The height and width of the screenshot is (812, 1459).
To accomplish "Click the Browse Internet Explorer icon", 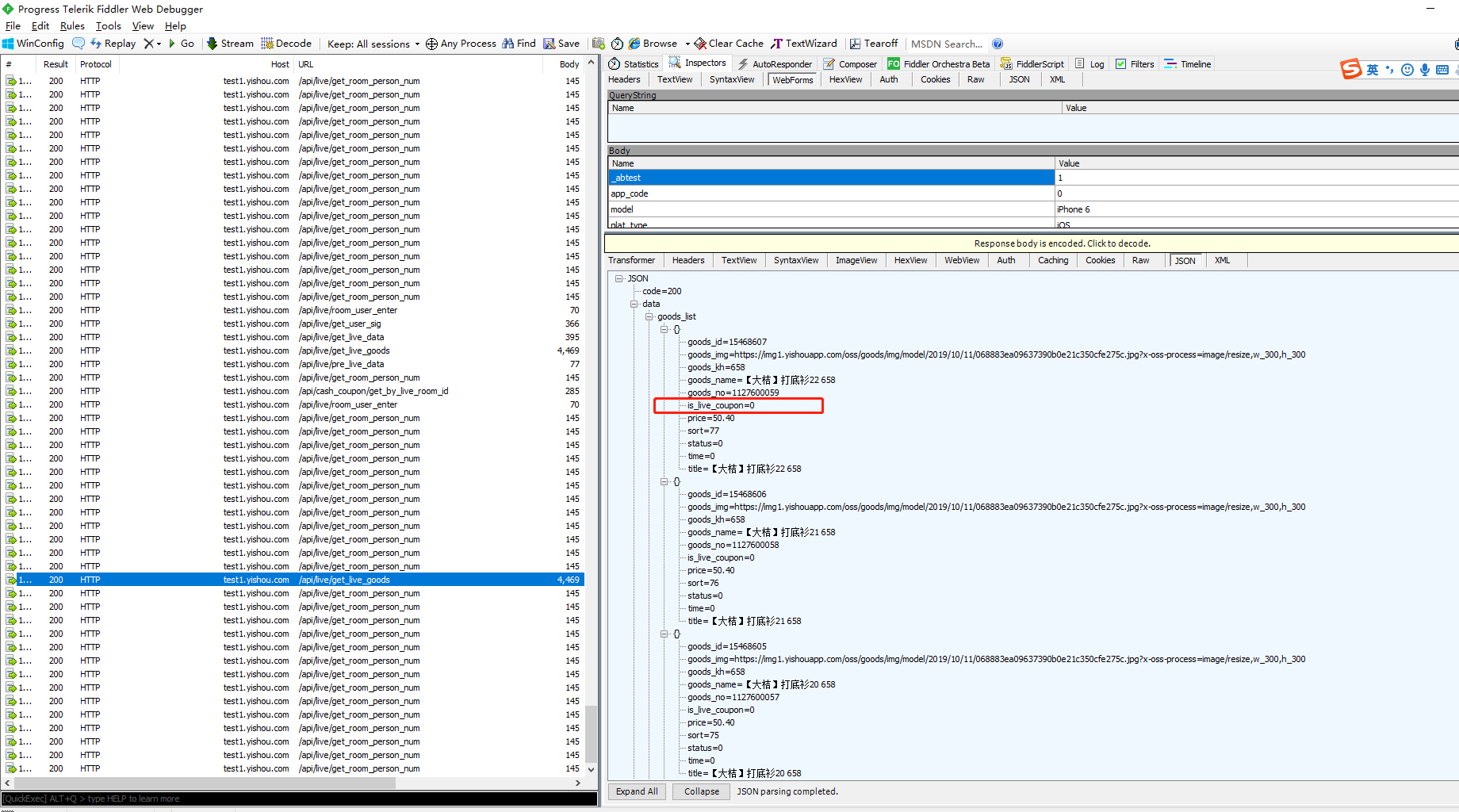I will 634,44.
